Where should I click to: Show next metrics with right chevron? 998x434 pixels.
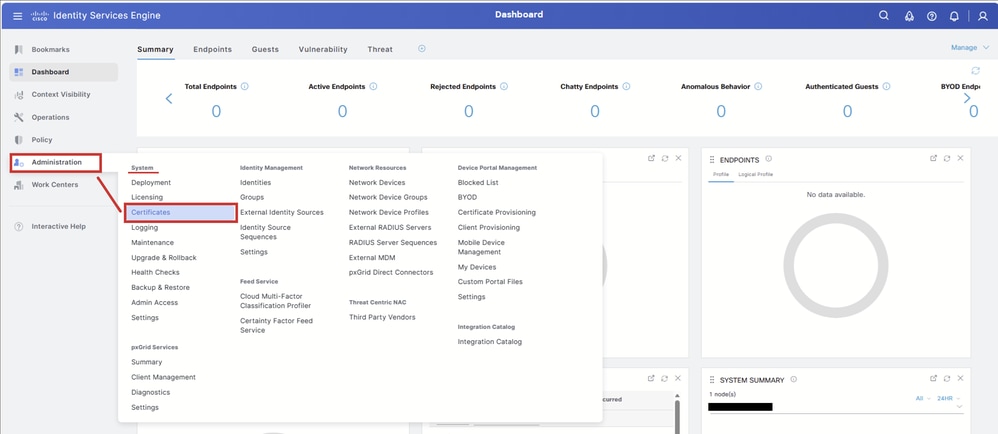click(x=967, y=98)
